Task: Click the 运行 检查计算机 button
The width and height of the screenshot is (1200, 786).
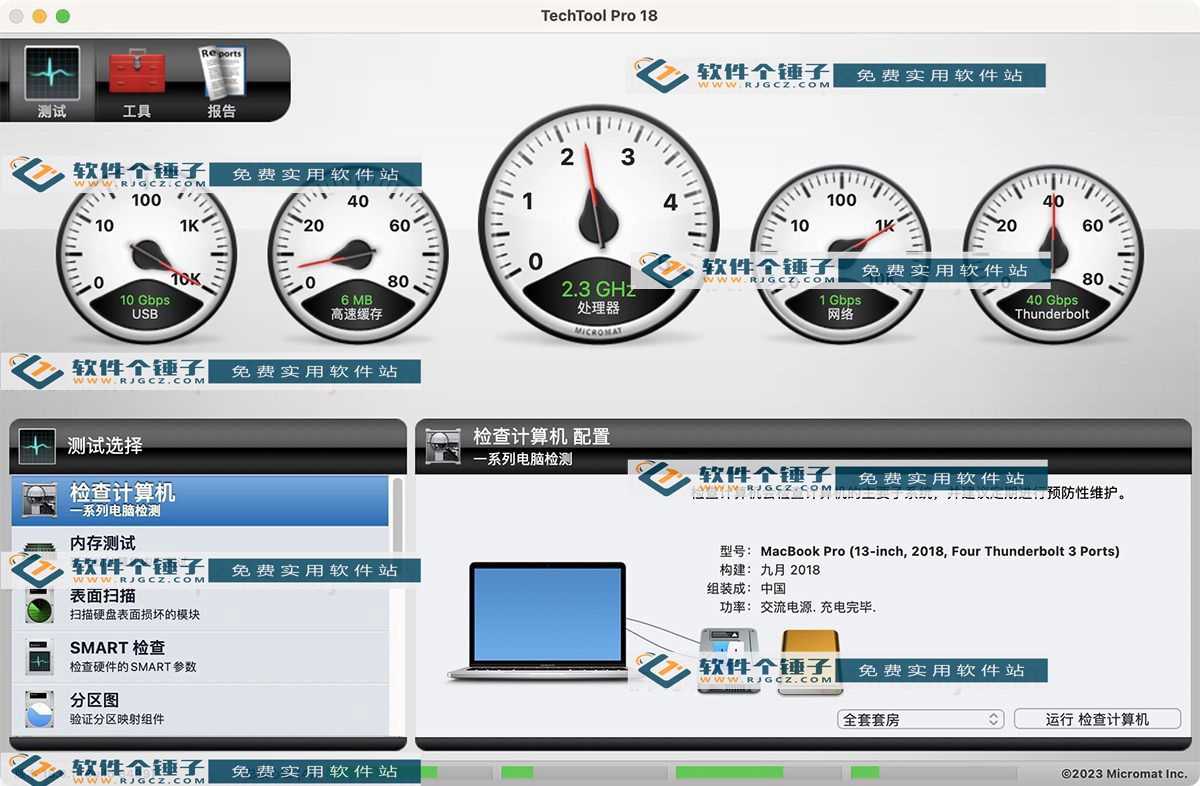Action: [1097, 719]
